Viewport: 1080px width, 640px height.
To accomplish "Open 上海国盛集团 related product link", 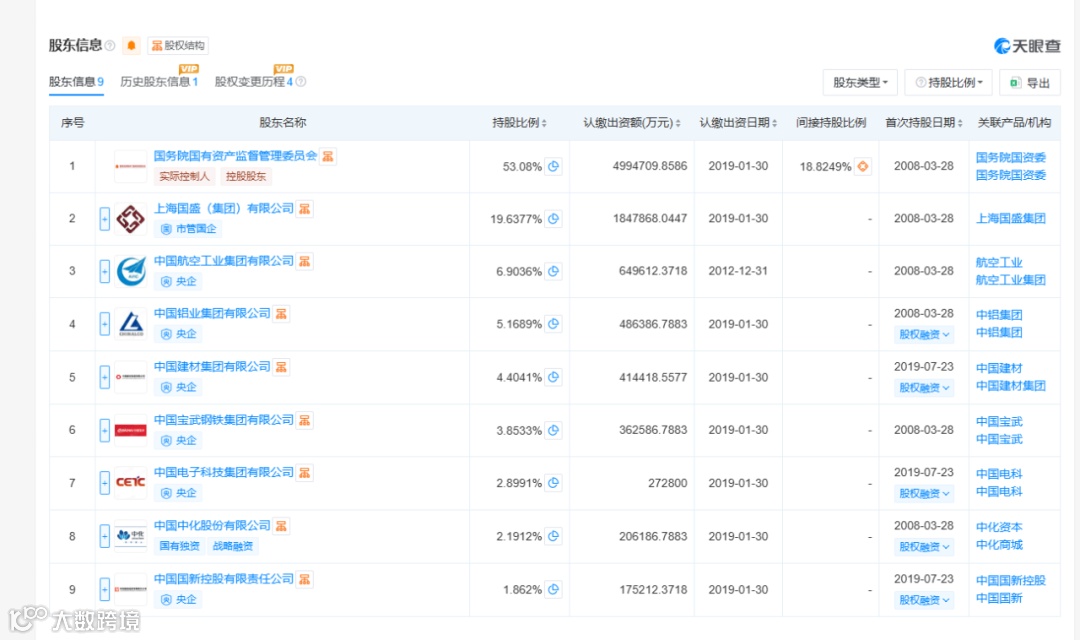I will coord(1010,218).
